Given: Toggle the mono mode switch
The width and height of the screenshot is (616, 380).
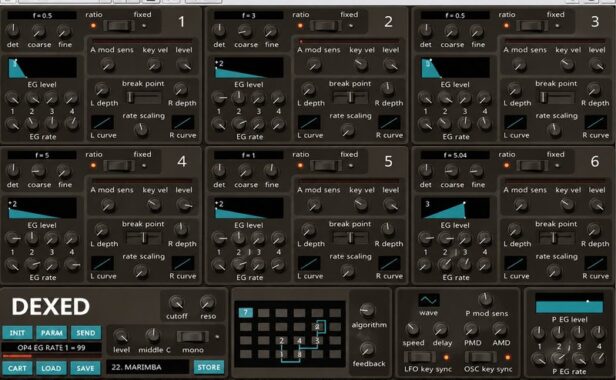Looking at the screenshot, I should pos(193,336).
